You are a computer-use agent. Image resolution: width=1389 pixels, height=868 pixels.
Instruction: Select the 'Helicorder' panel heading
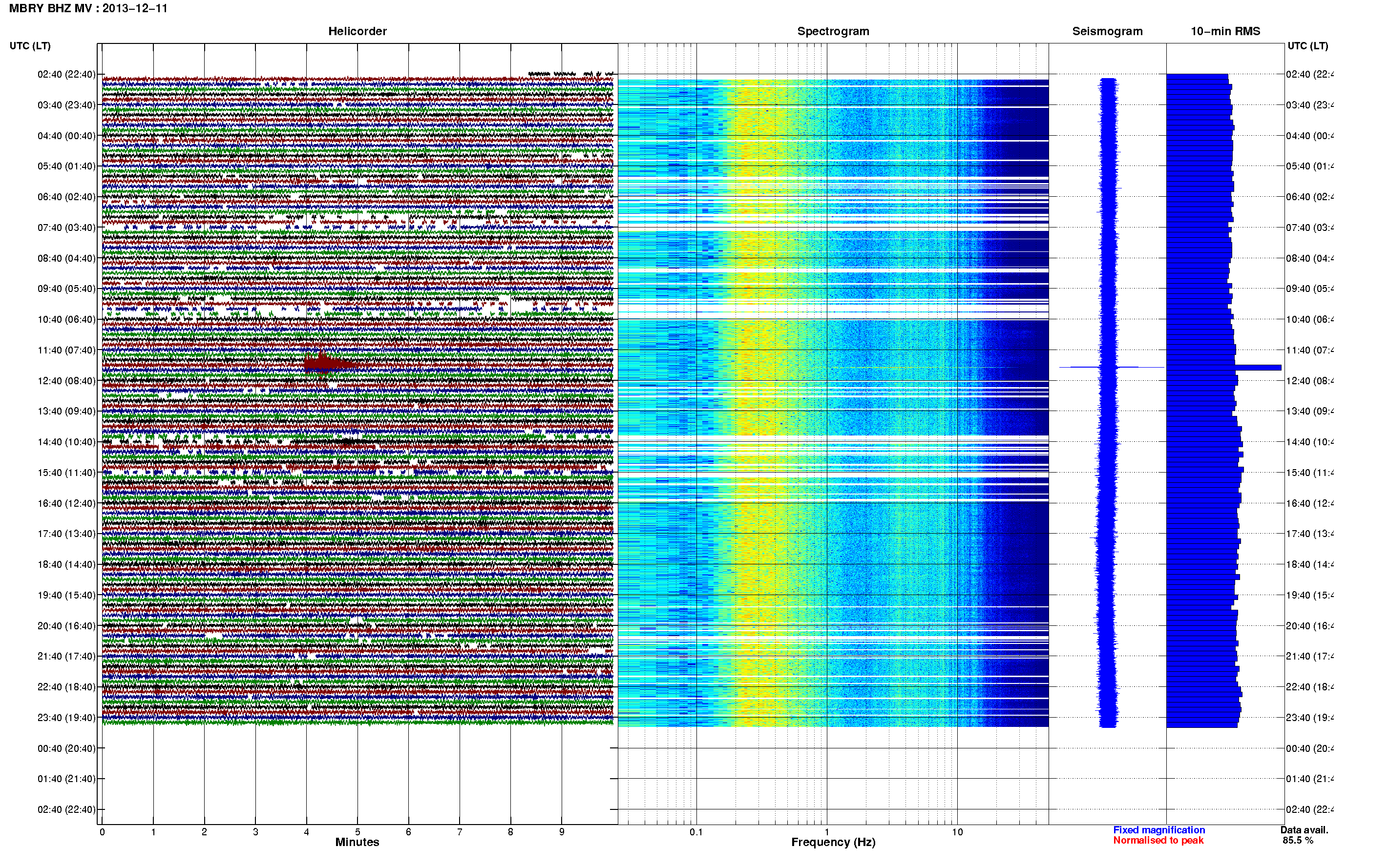(x=357, y=32)
